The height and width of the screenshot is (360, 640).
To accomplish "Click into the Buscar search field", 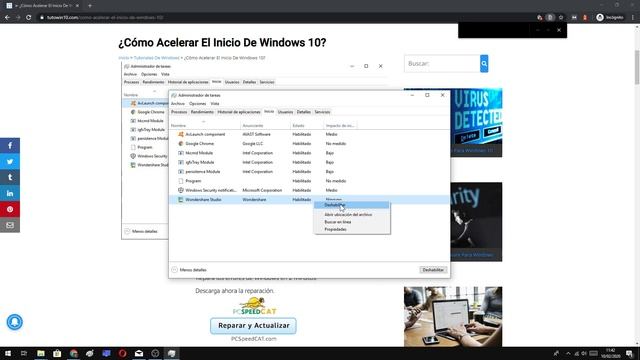I will pyautogui.click(x=442, y=64).
